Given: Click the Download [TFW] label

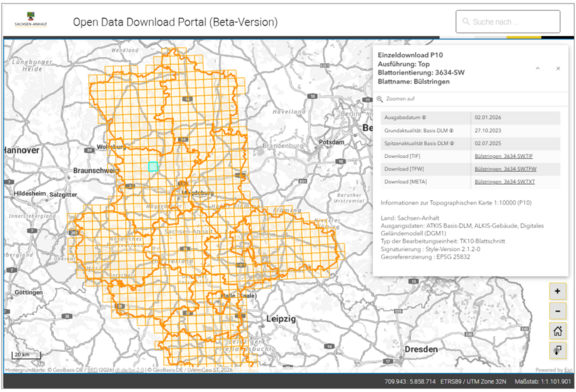Looking at the screenshot, I should [404, 169].
